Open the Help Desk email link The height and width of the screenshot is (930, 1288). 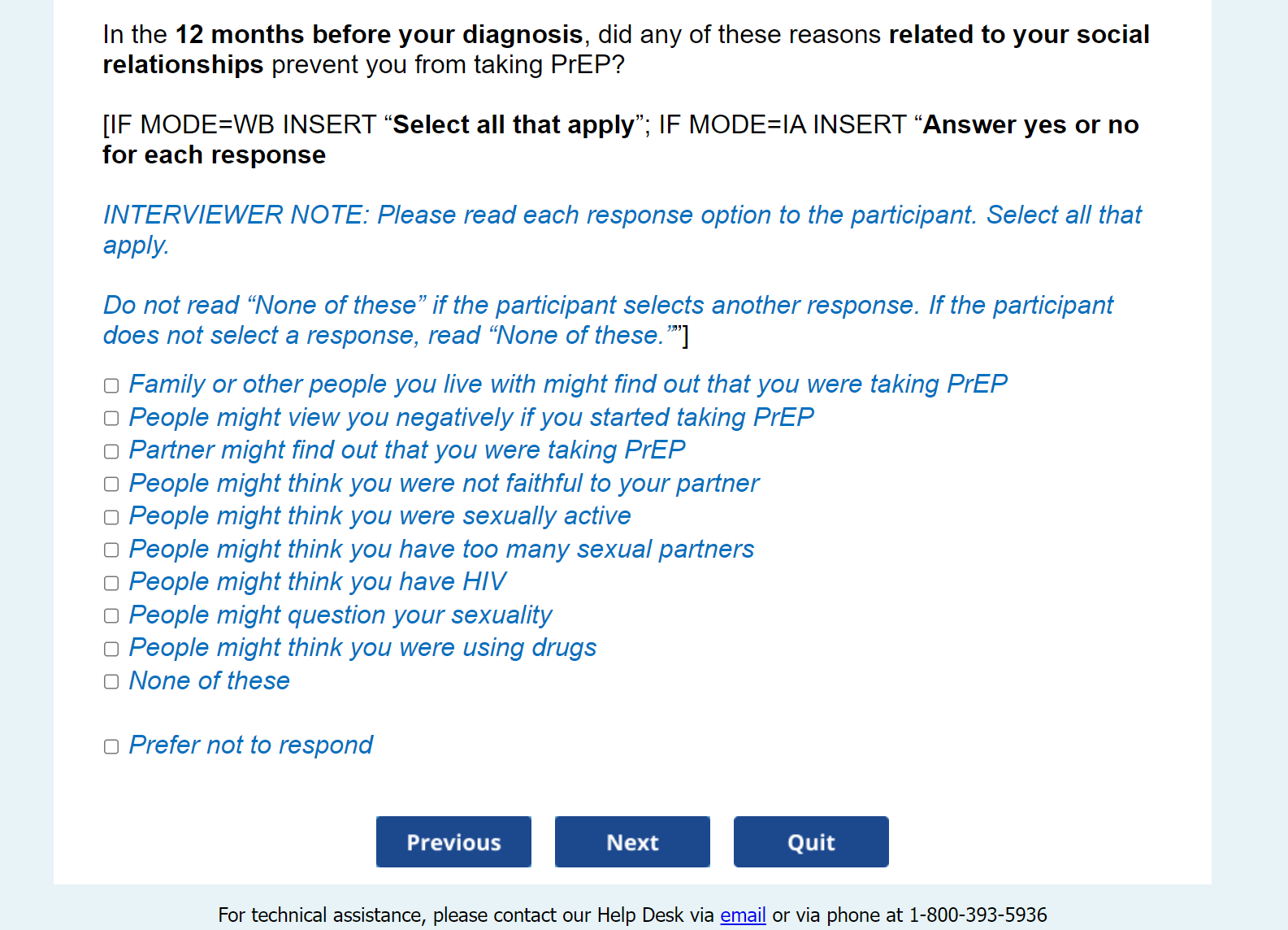pos(743,915)
